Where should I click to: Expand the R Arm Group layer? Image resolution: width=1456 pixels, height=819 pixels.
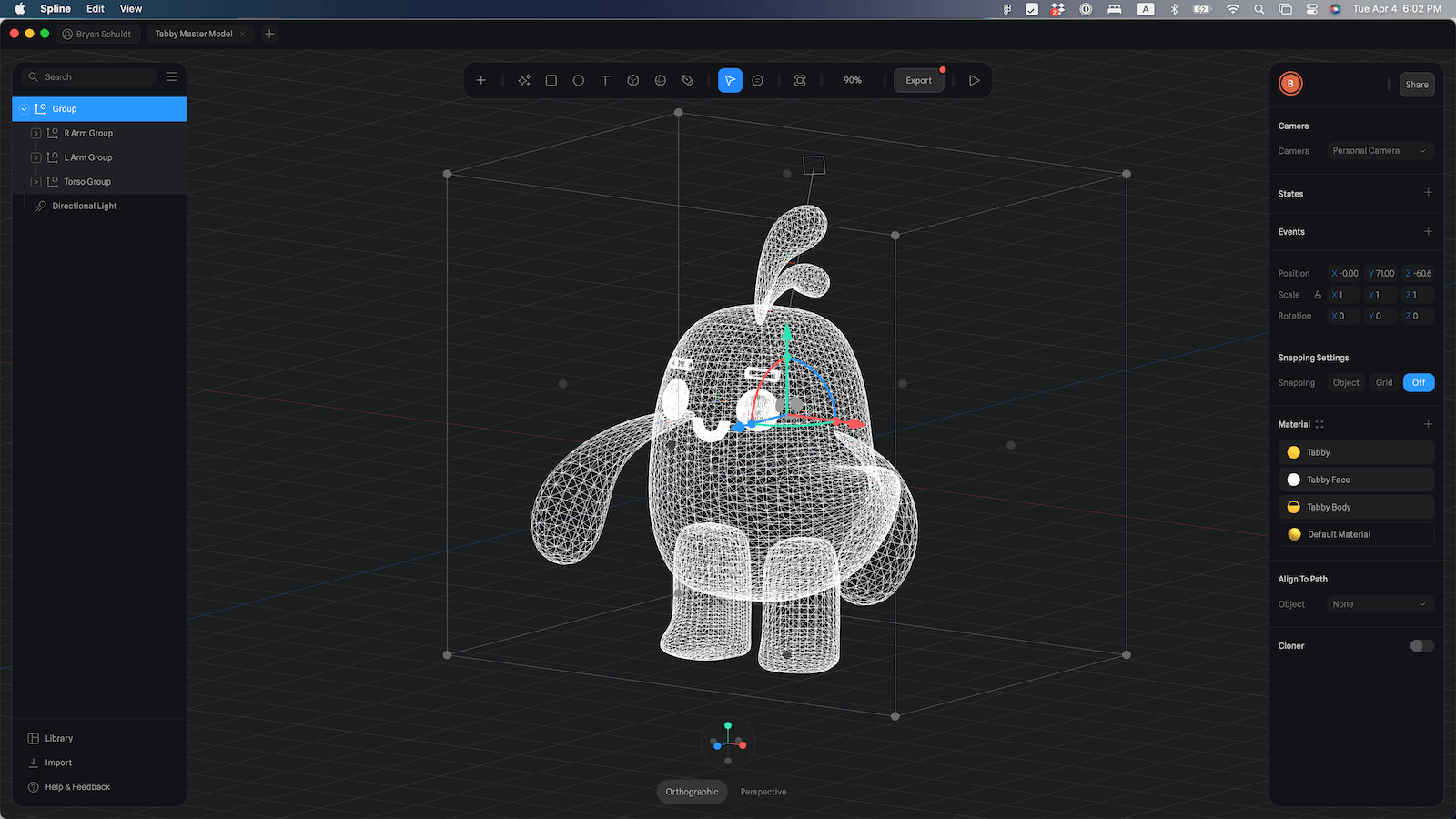click(x=35, y=133)
